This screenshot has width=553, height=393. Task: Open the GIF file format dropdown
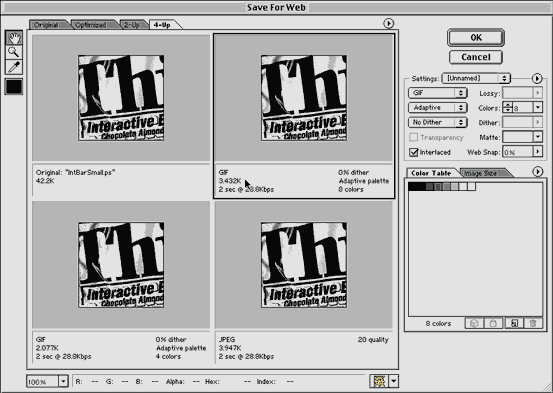438,93
